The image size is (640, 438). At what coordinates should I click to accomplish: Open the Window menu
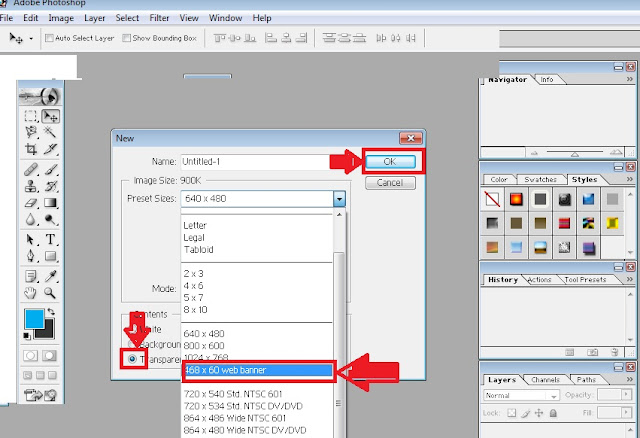(225, 18)
